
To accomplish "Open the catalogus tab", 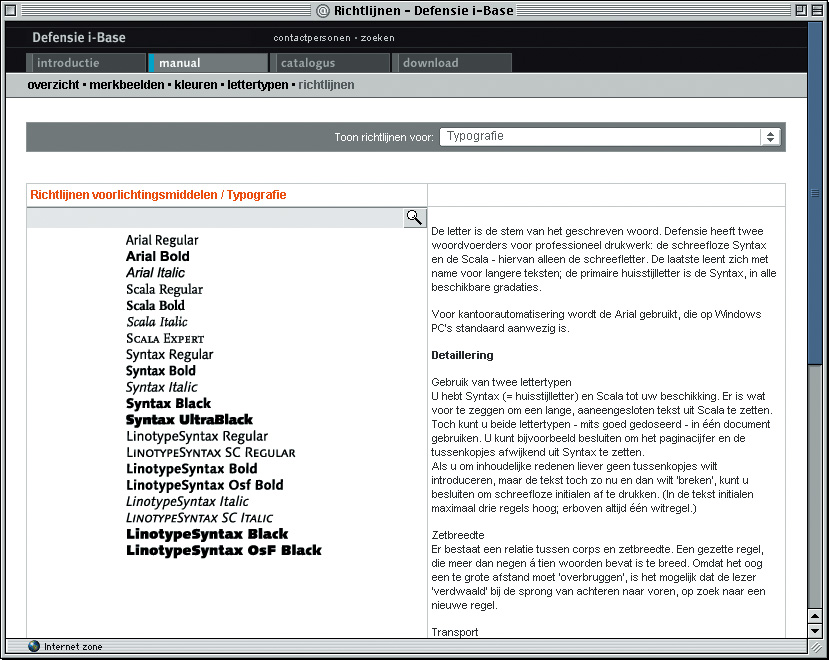I will [330, 63].
